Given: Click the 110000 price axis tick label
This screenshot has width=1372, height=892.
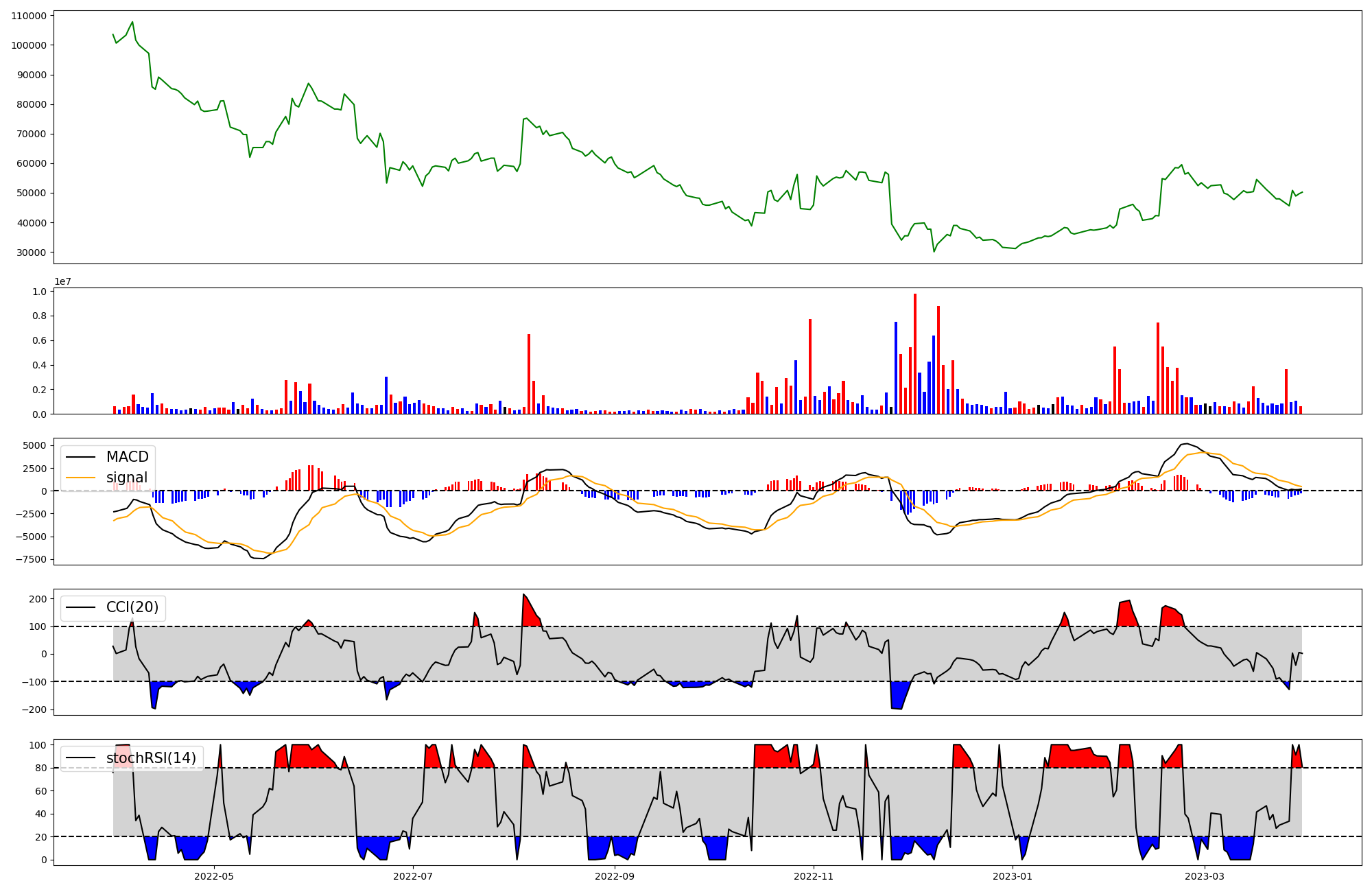Looking at the screenshot, I should click(29, 16).
